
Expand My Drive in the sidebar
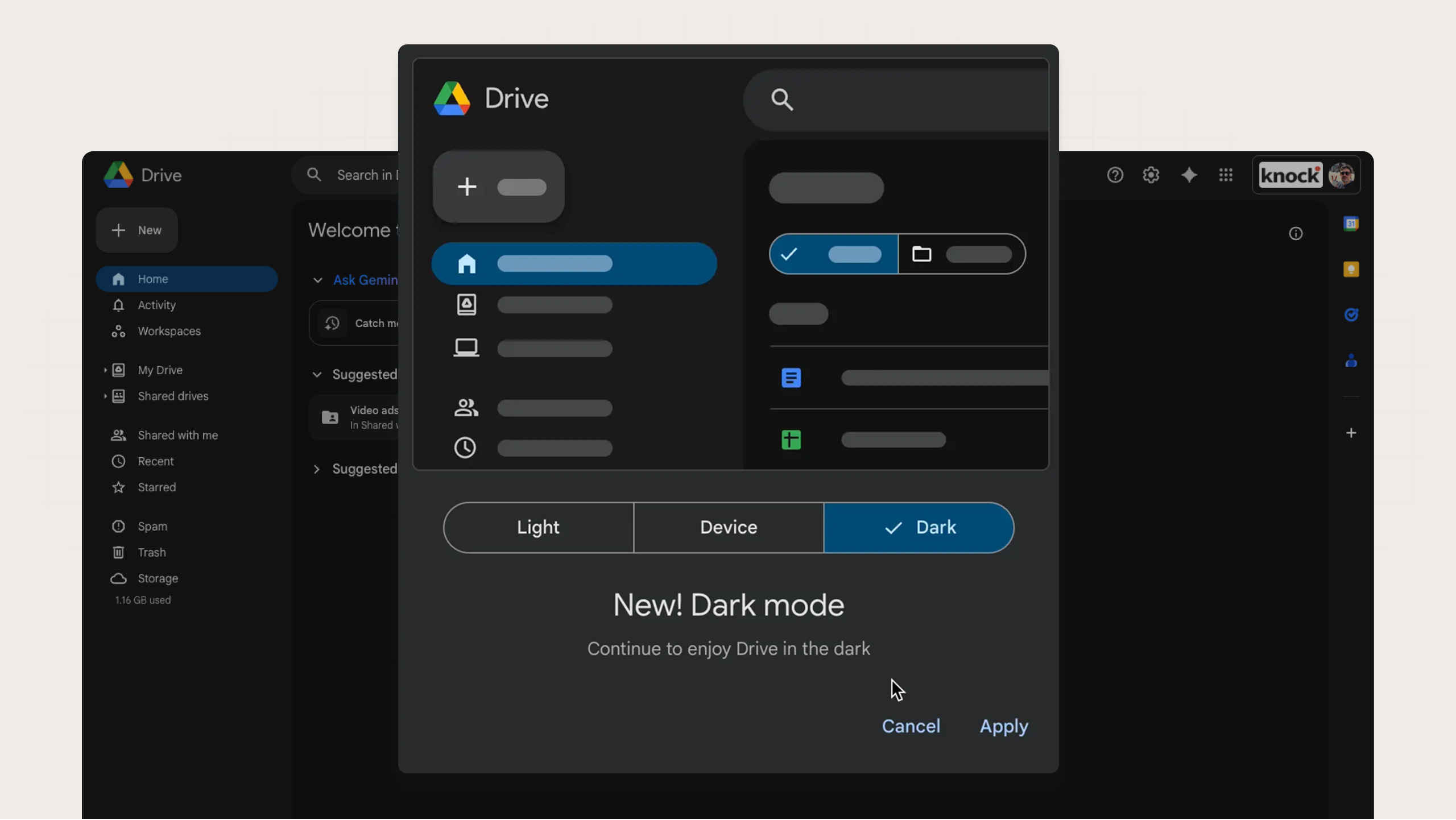tap(106, 370)
